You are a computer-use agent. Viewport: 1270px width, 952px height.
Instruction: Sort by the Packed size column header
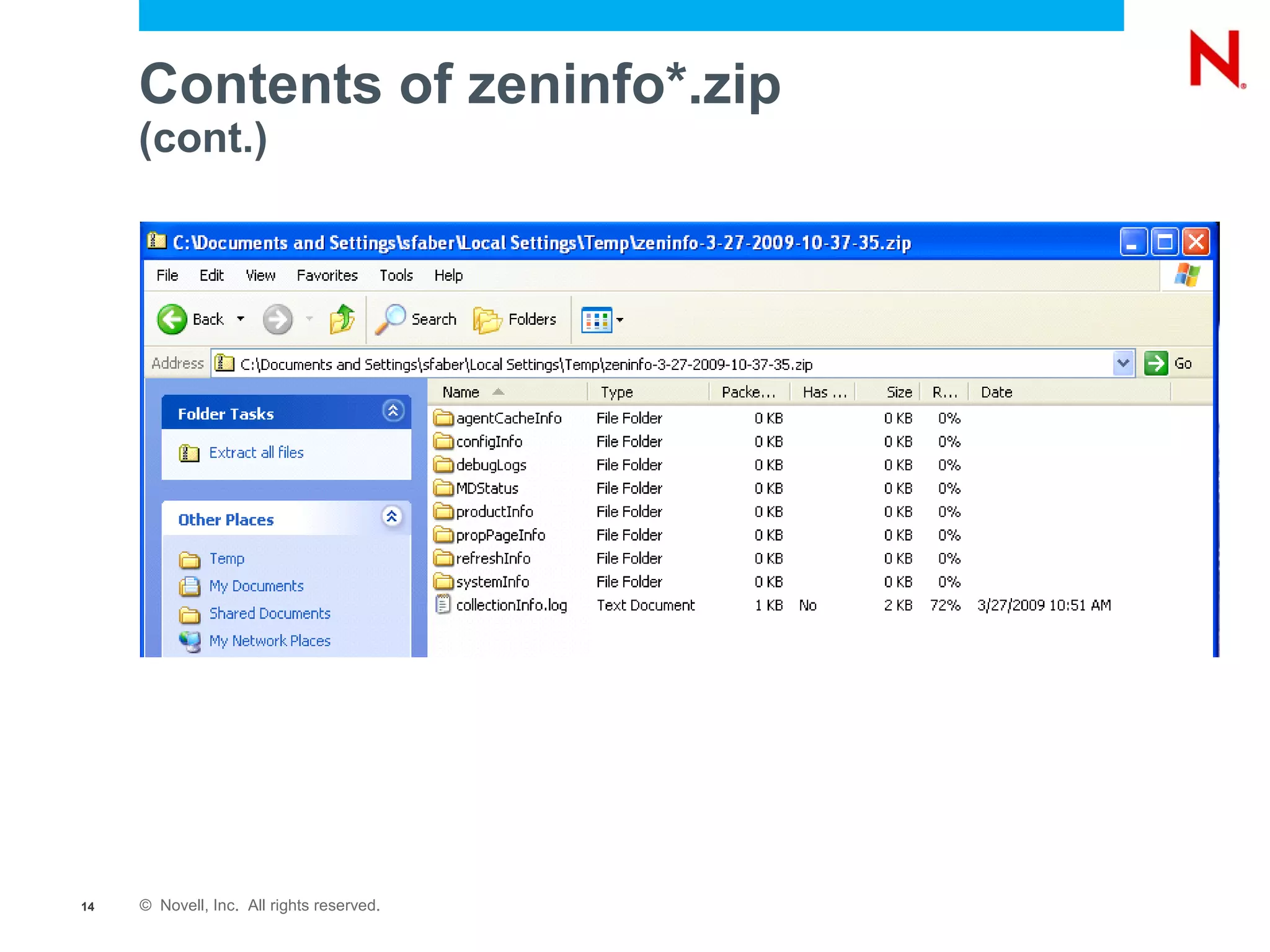pyautogui.click(x=750, y=392)
